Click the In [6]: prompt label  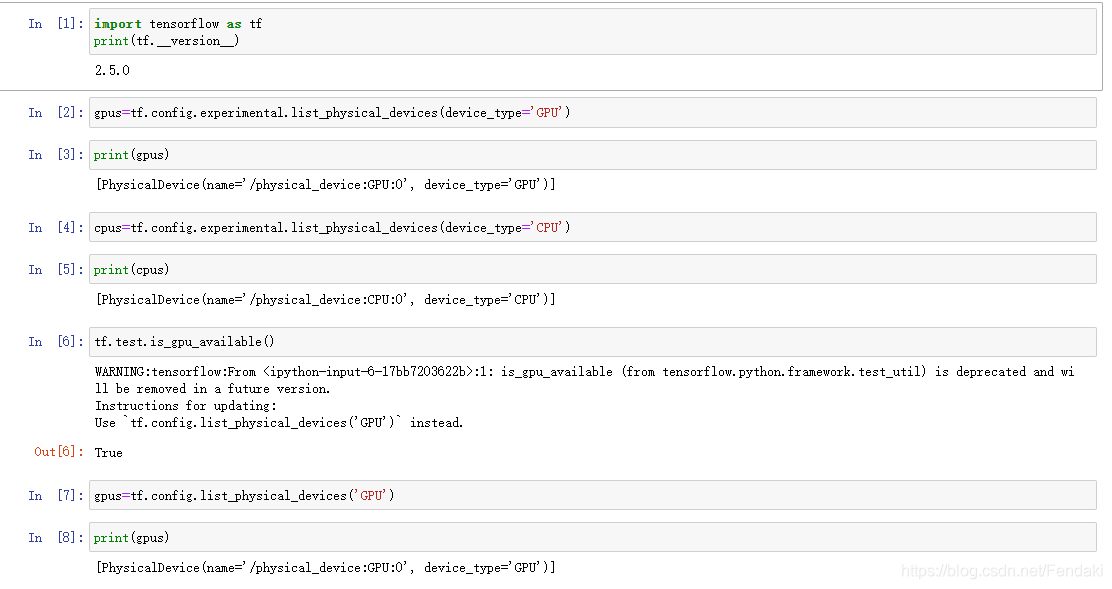point(56,342)
